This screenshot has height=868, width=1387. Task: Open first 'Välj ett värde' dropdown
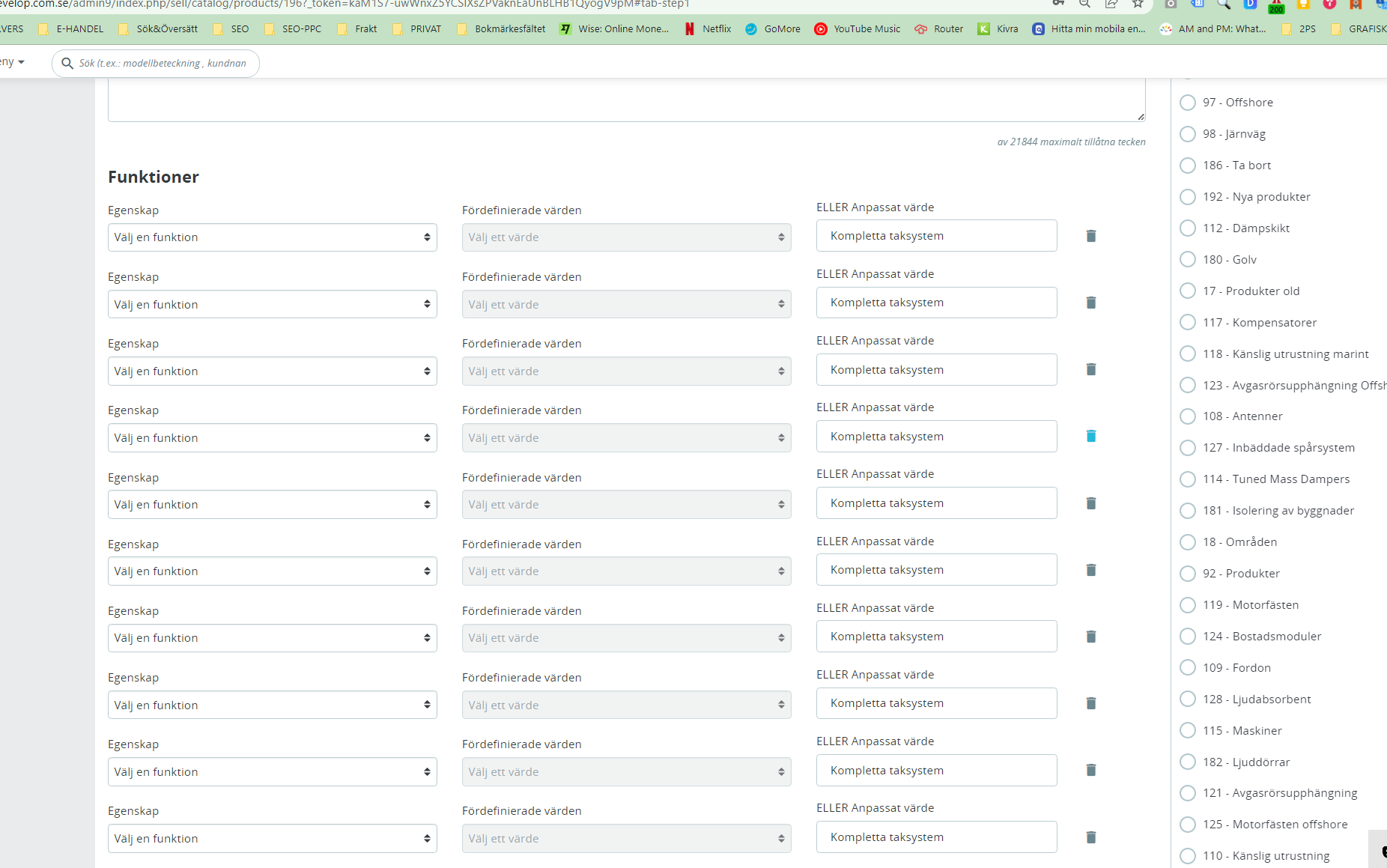[x=627, y=237]
